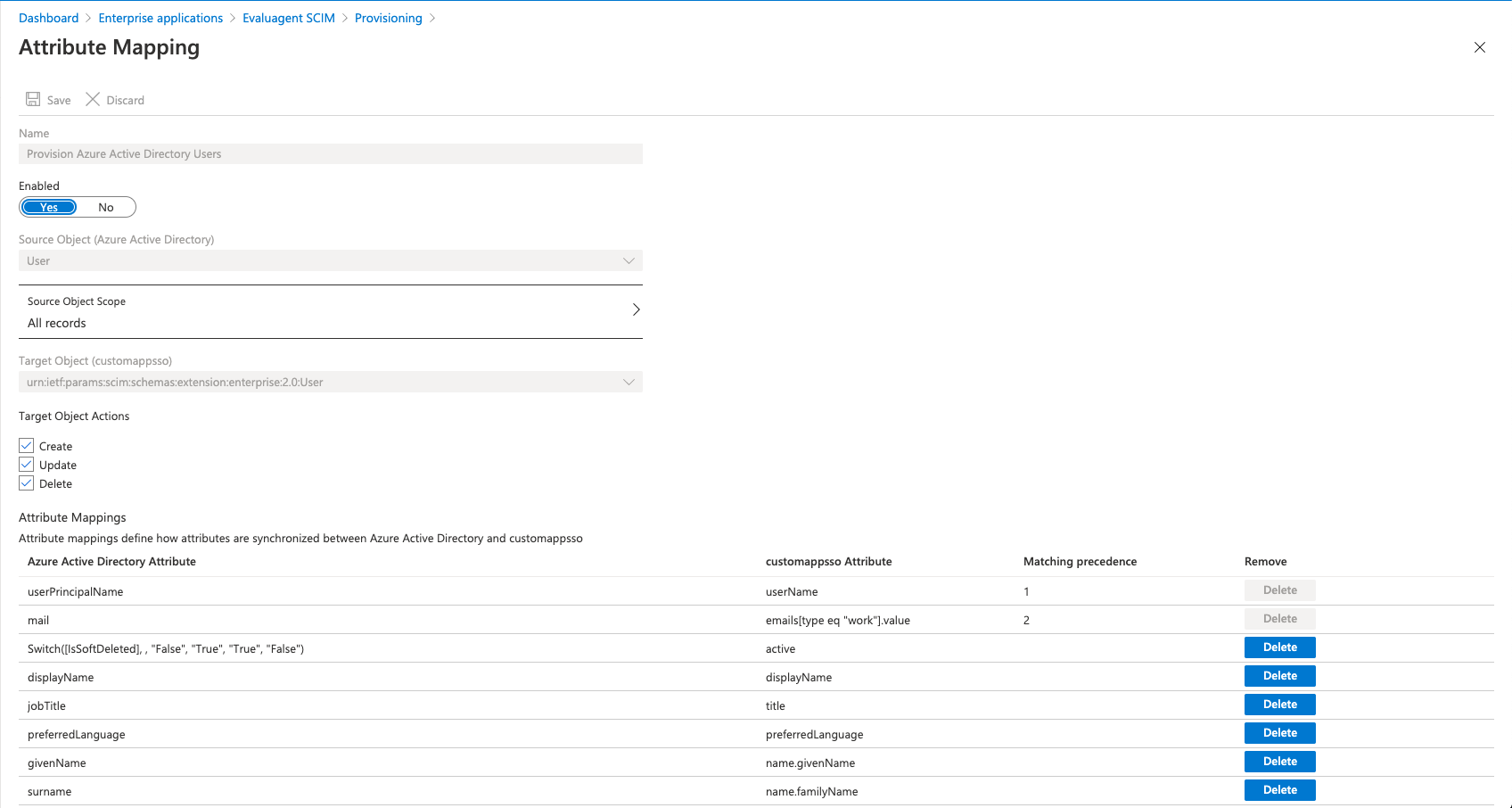
Task: Click the userName target attribute
Action: (792, 591)
